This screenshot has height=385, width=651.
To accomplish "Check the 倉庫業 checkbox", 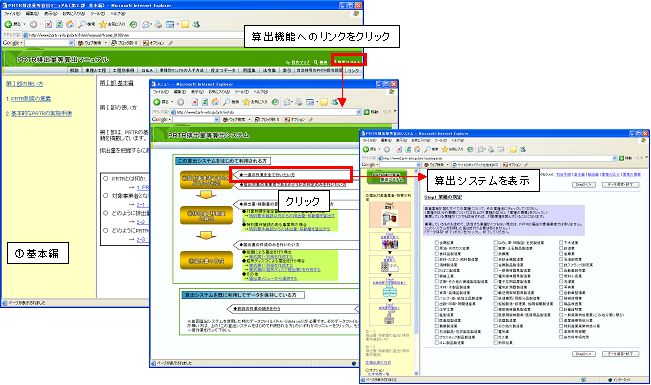I will click(x=561, y=253).
